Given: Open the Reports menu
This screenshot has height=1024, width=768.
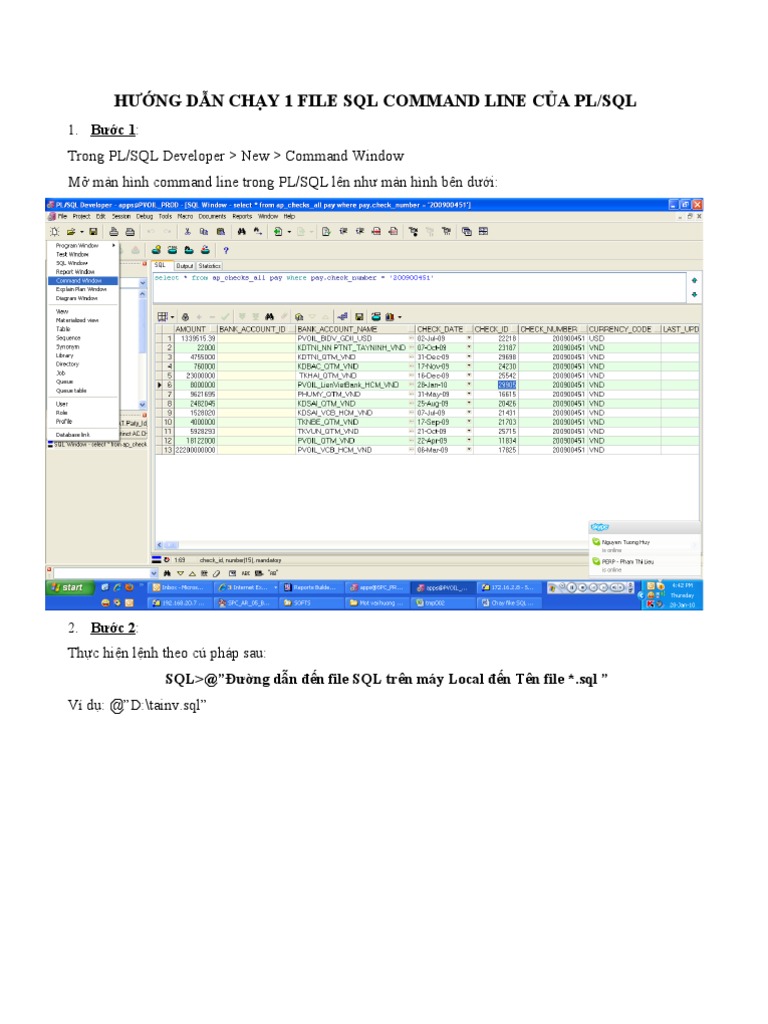Looking at the screenshot, I should pos(242,216).
